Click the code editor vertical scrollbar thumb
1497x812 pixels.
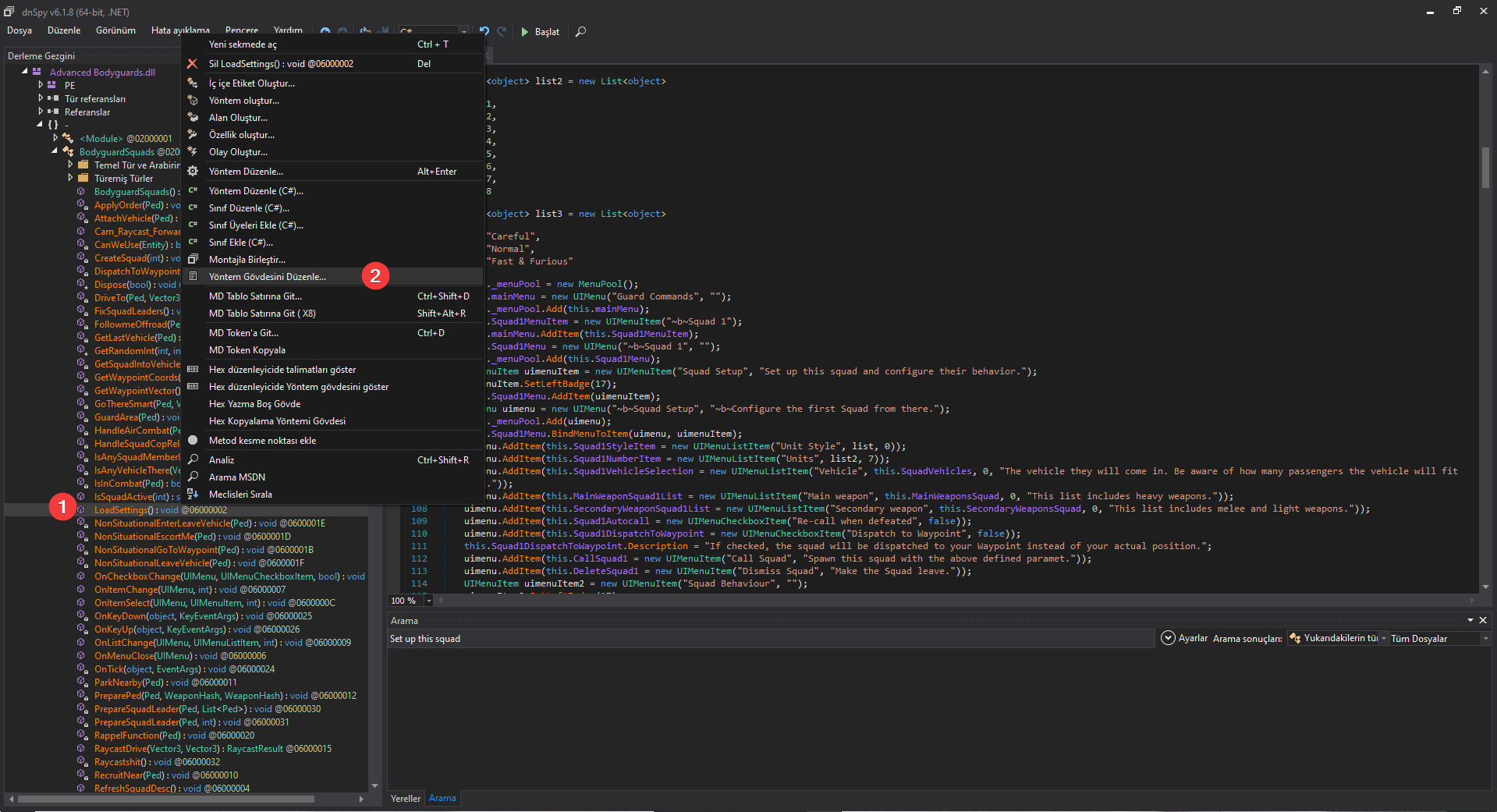1485,166
